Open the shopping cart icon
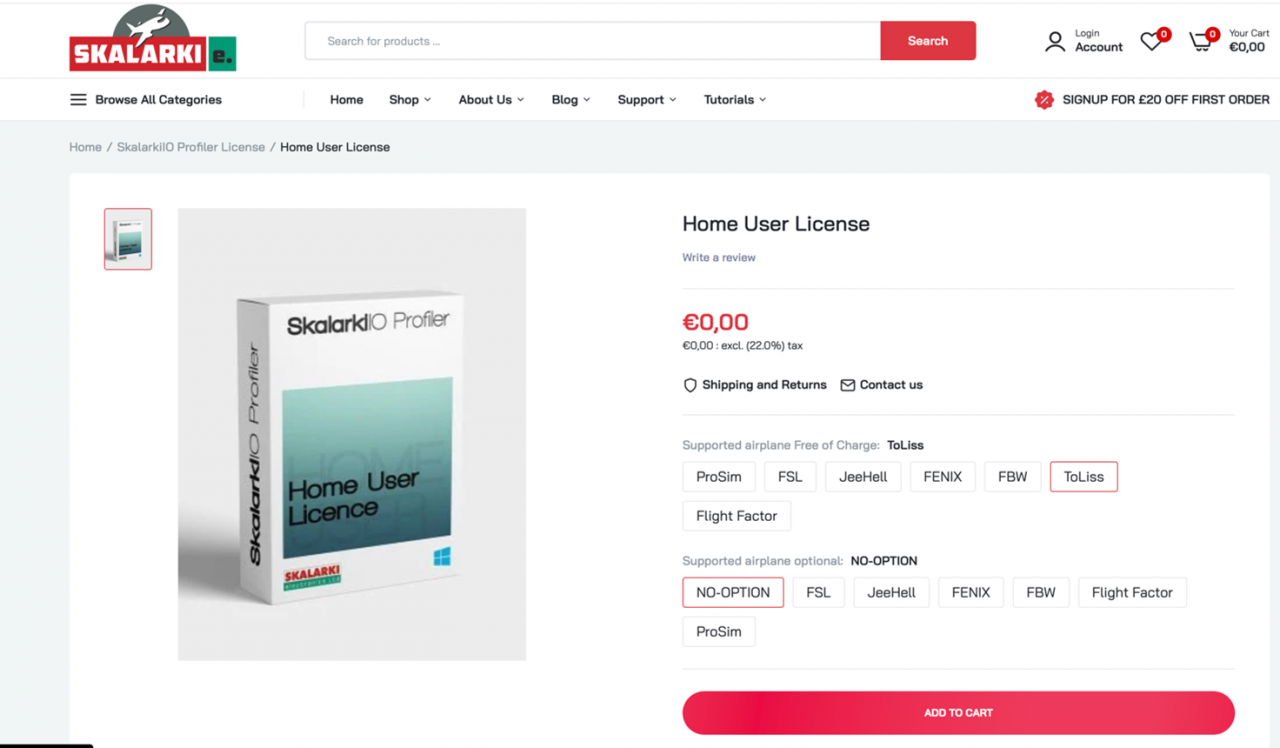This screenshot has height=748, width=1280. [1199, 41]
